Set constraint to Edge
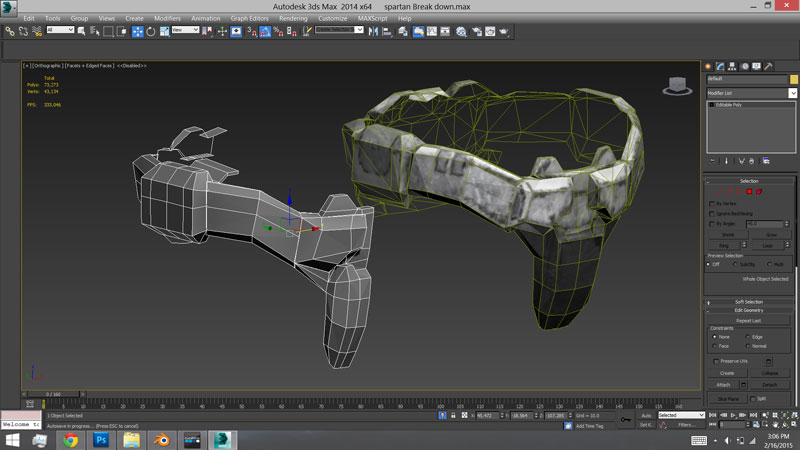Viewport: 800px width, 450px height. (748, 337)
